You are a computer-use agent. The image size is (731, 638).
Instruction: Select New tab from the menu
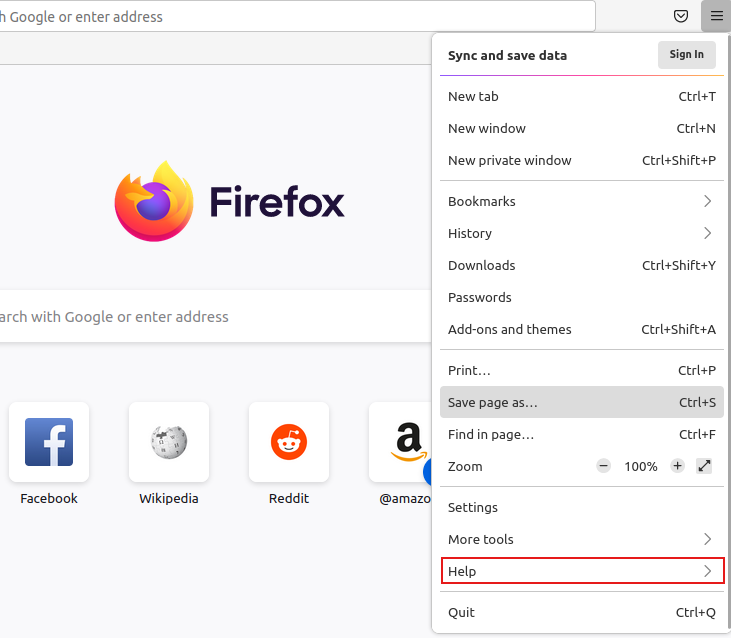click(582, 96)
